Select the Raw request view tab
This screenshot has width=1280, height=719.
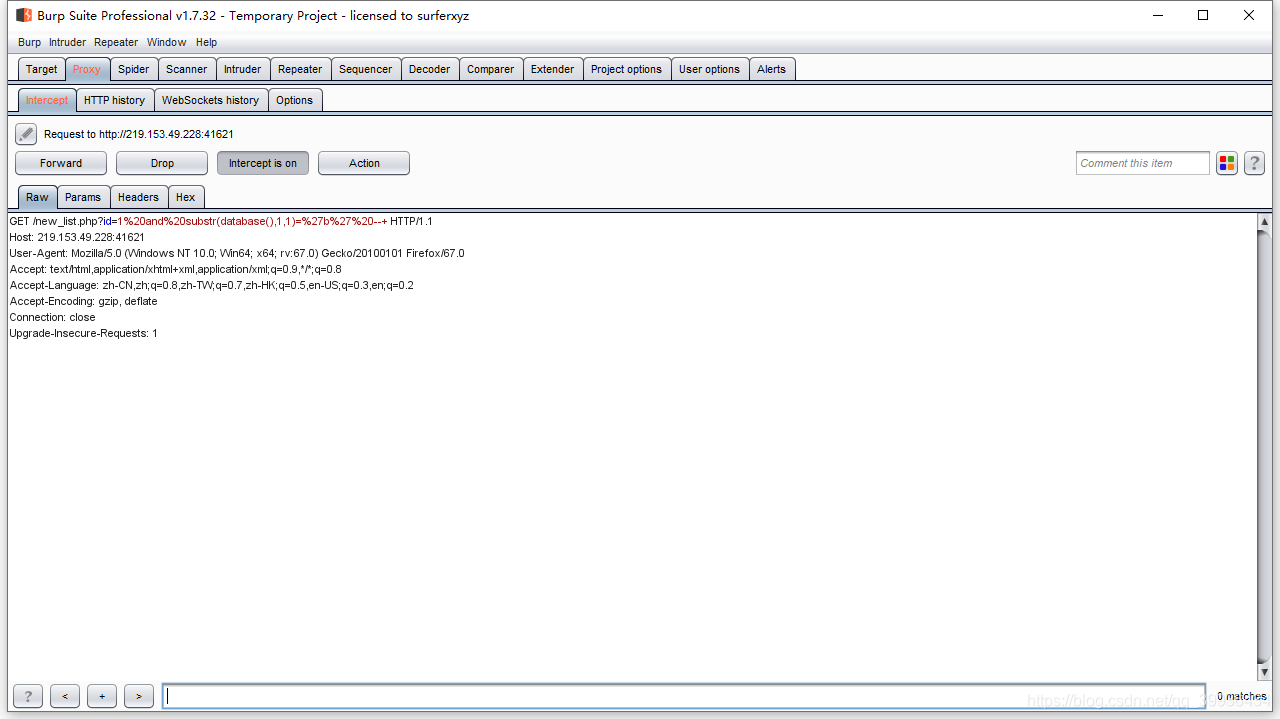tap(38, 197)
